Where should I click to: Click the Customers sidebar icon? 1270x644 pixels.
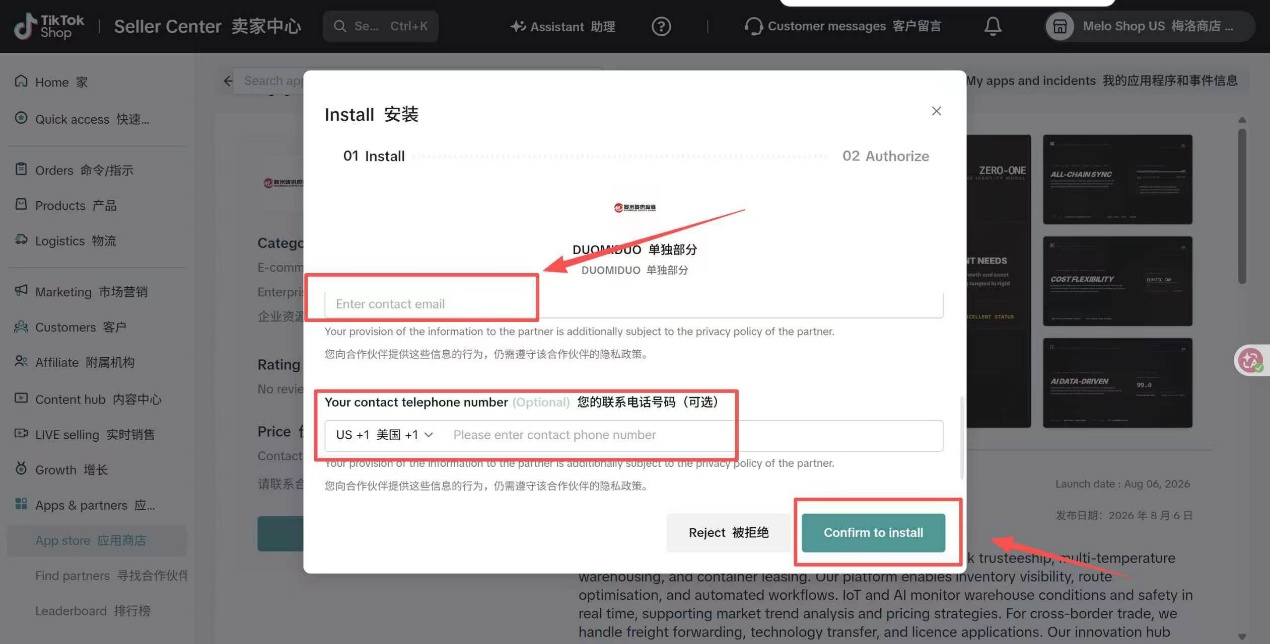point(21,327)
